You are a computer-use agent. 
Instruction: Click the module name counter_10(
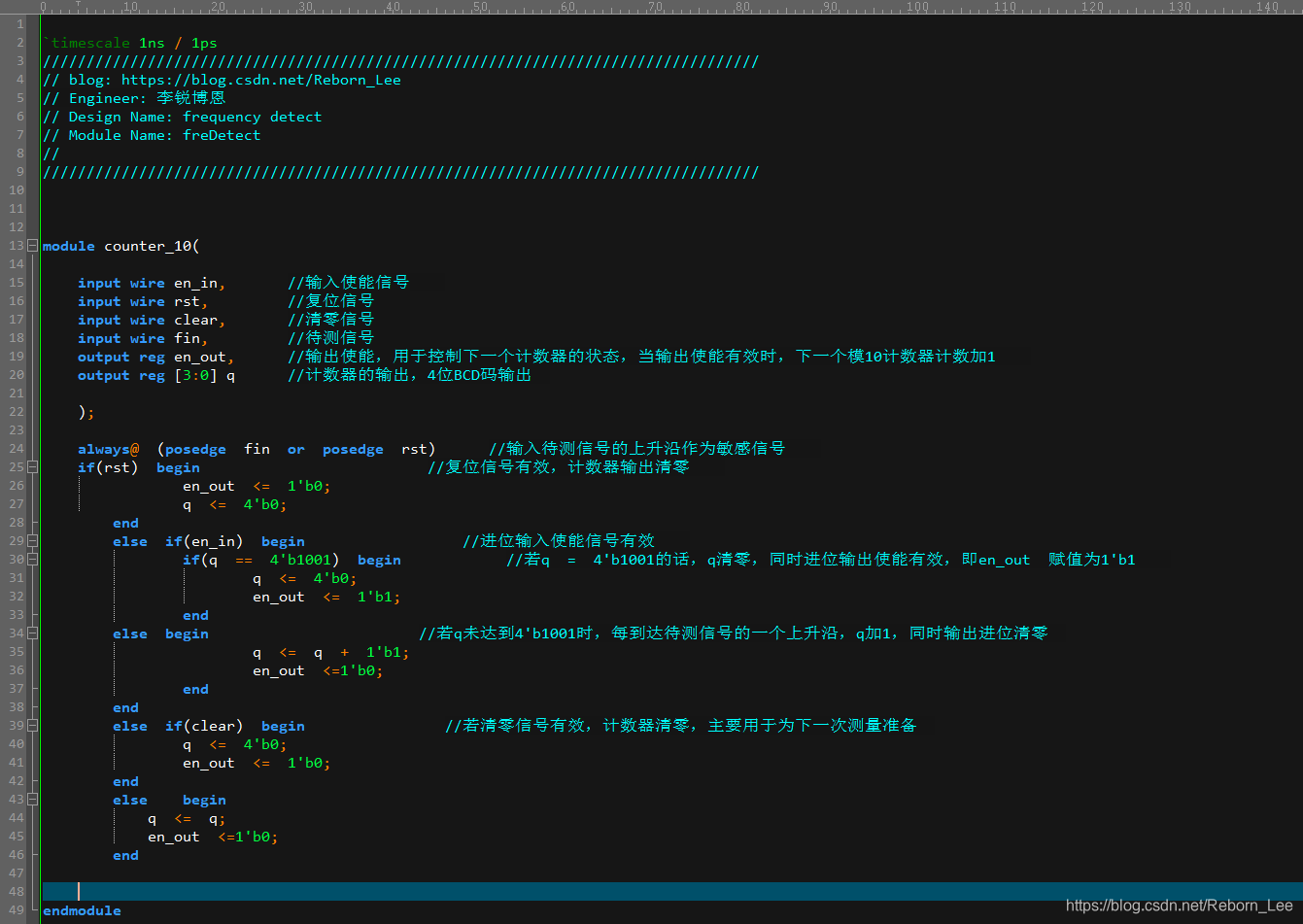[152, 246]
